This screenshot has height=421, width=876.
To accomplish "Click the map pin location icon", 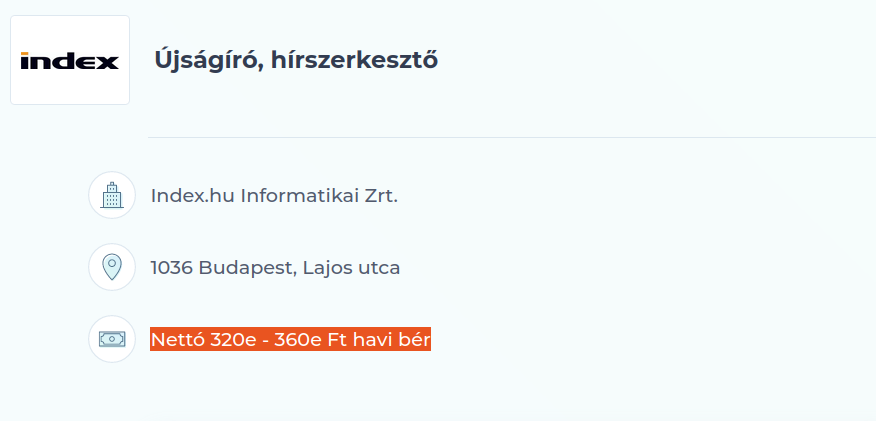I will pos(112,267).
